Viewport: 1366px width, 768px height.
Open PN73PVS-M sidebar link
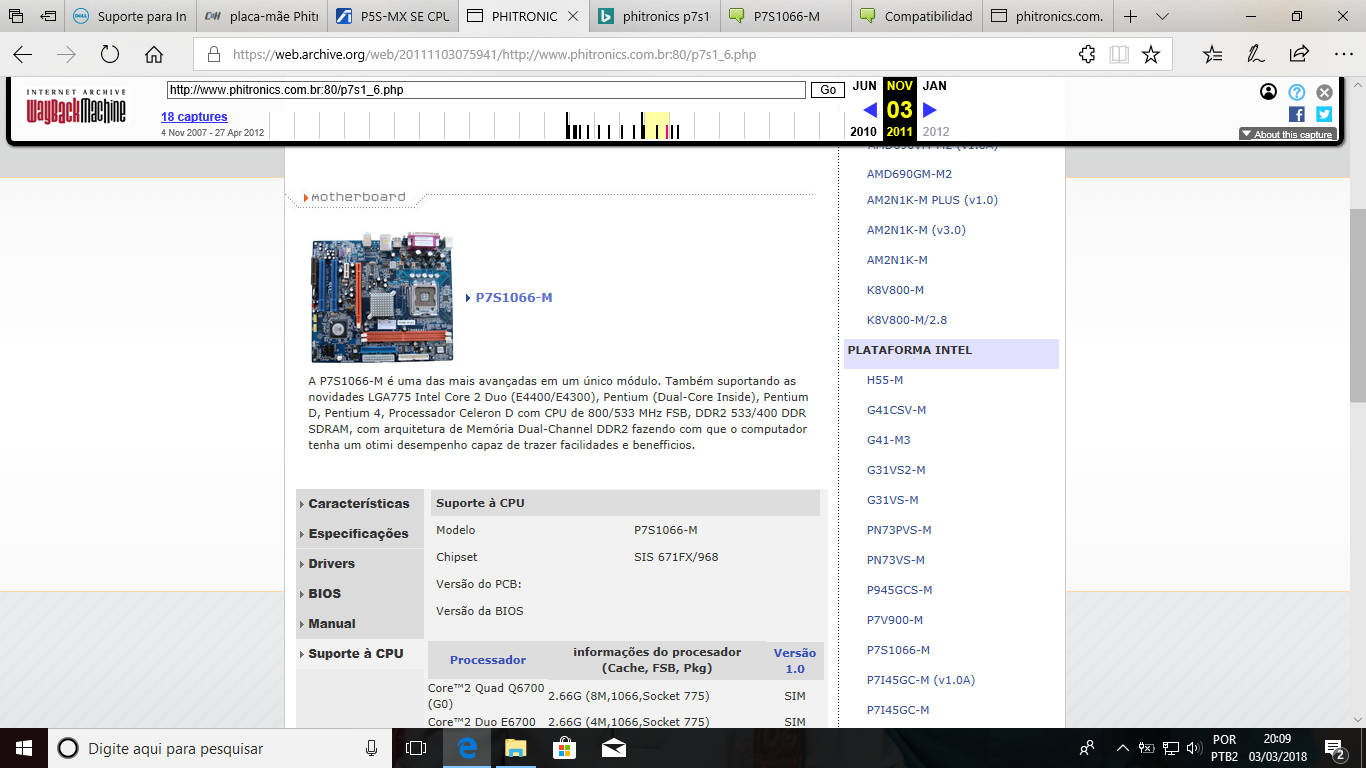click(899, 530)
